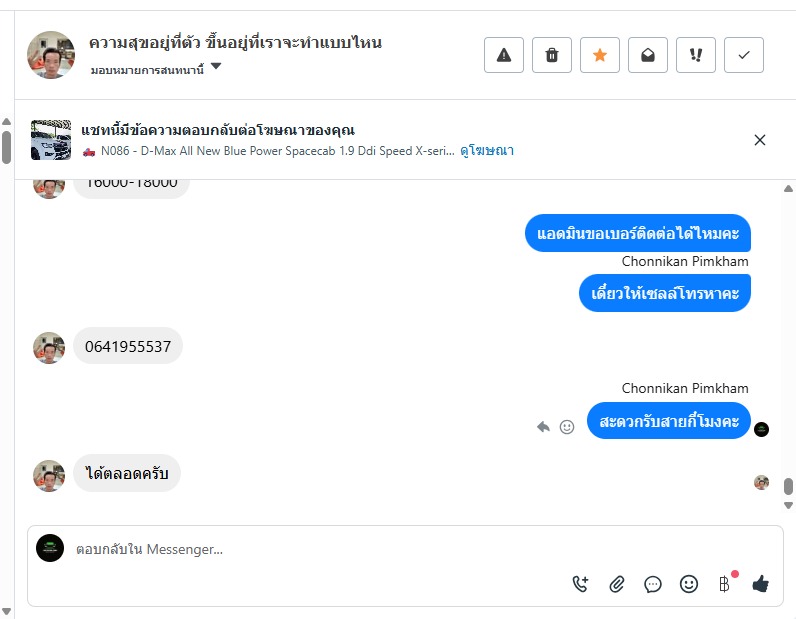796x619 pixels.
Task: Mark conversation unread with envelope icon
Action: 648,55
